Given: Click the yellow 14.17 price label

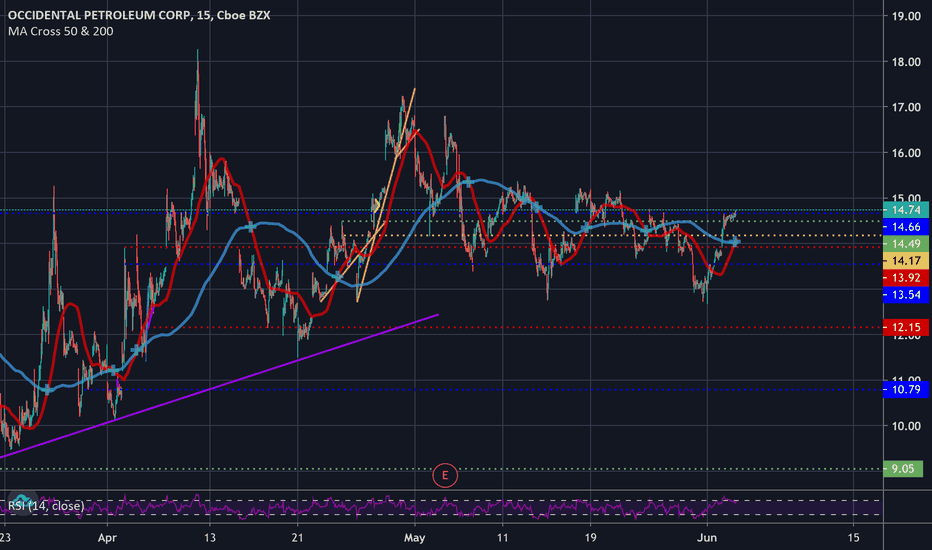Looking at the screenshot, I should 906,260.
